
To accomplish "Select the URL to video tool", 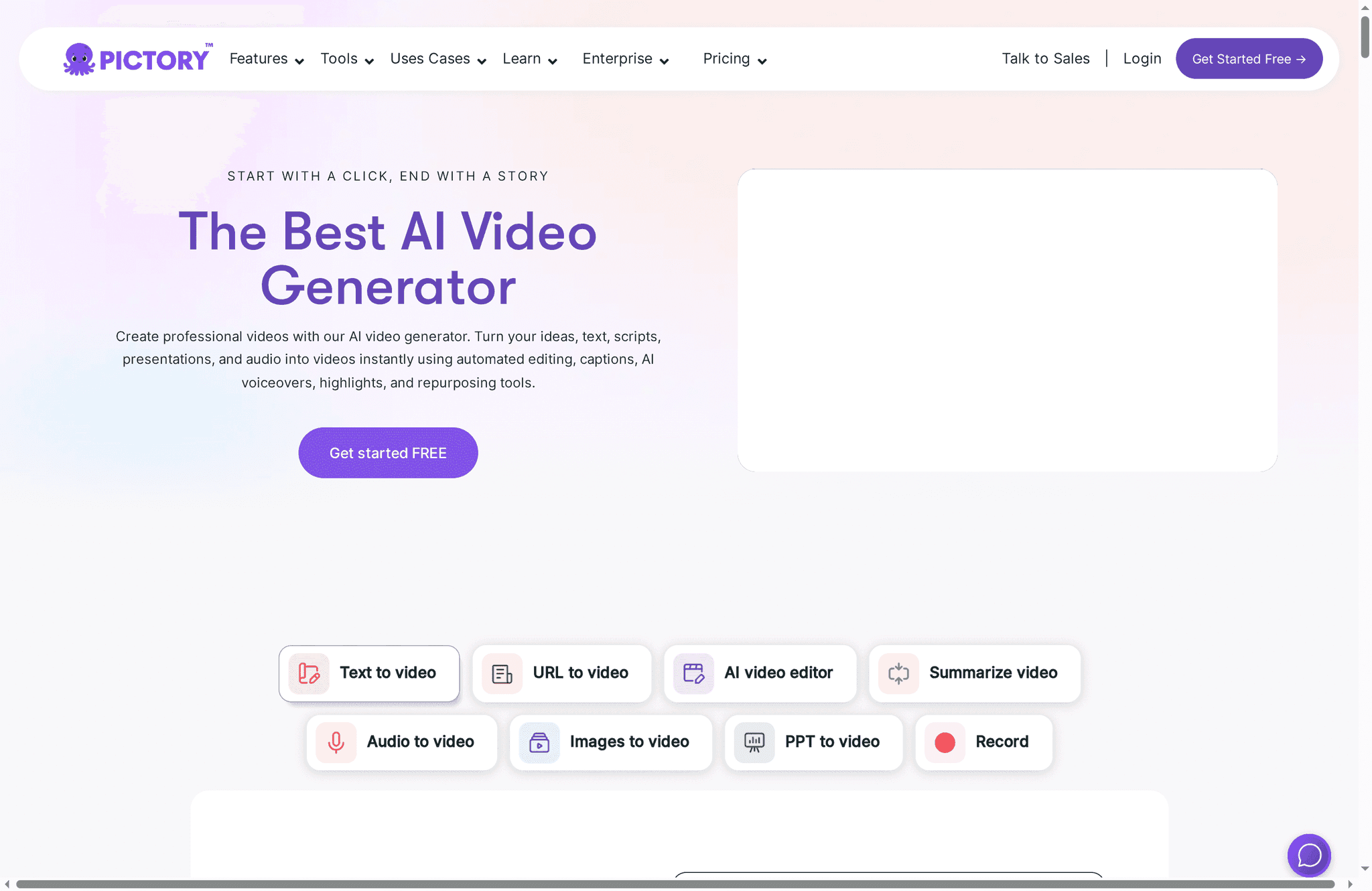I will click(561, 673).
